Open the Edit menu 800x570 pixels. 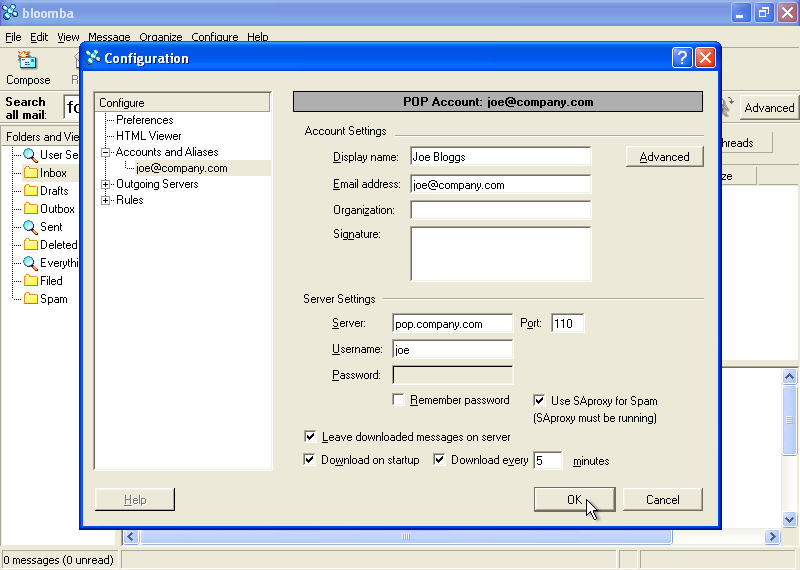pyautogui.click(x=39, y=37)
